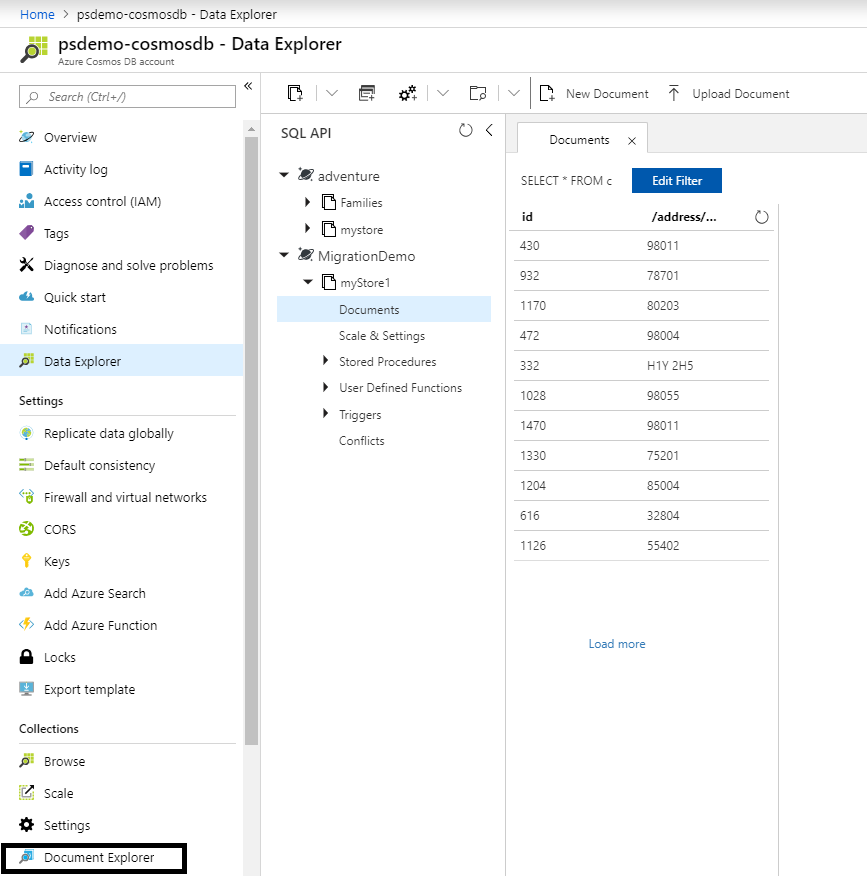Click the Upload Document button label
867x876 pixels.
[741, 94]
